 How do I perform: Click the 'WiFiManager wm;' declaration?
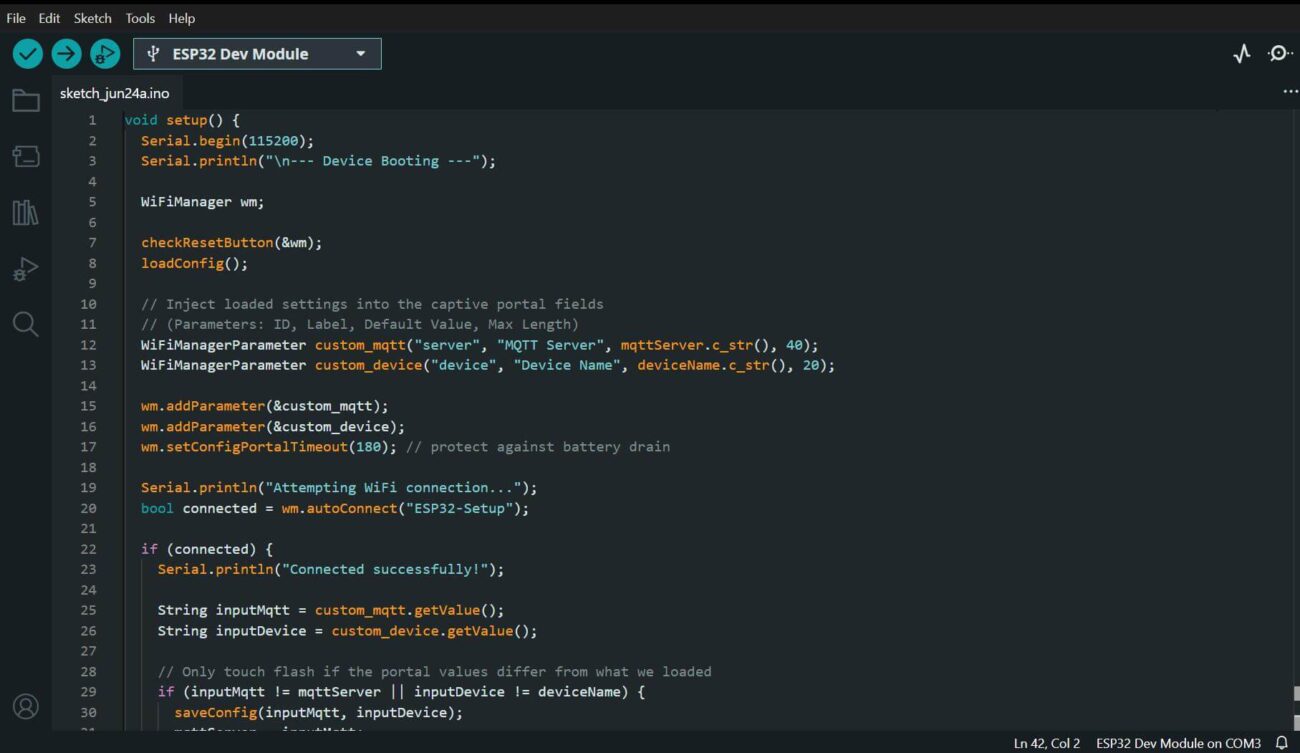tap(203, 202)
